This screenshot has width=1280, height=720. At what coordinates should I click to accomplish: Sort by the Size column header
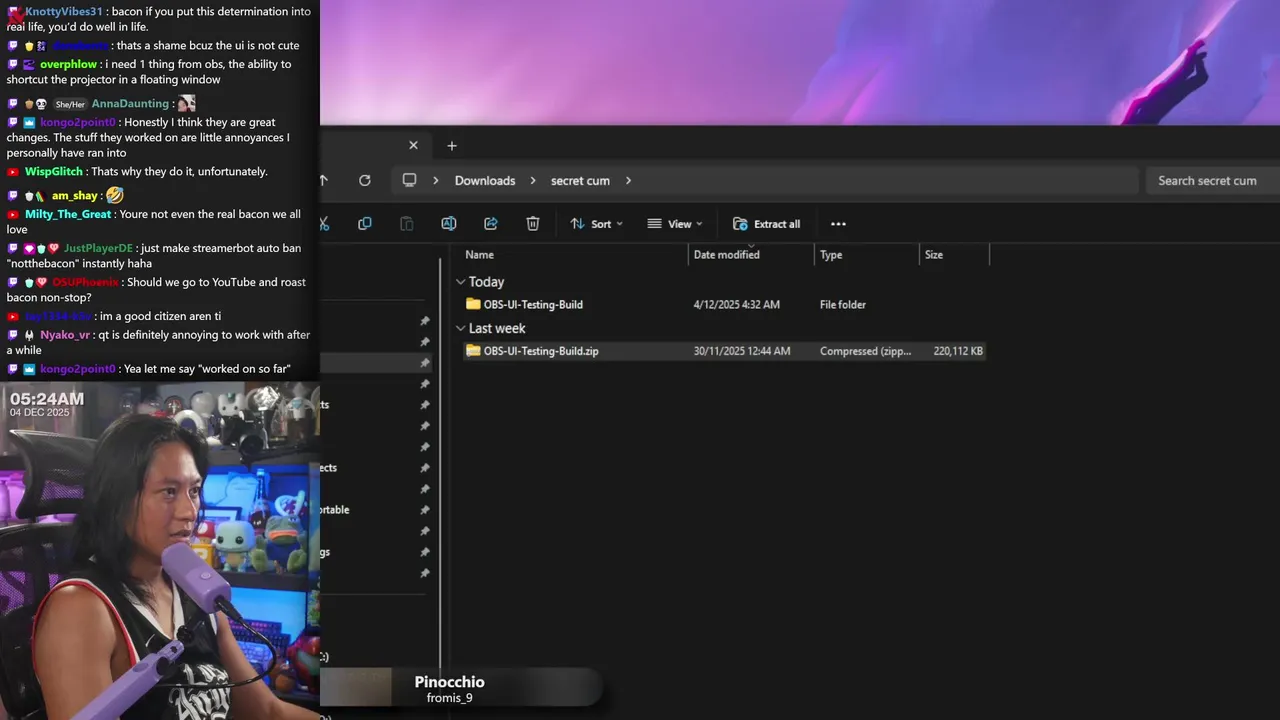click(934, 255)
